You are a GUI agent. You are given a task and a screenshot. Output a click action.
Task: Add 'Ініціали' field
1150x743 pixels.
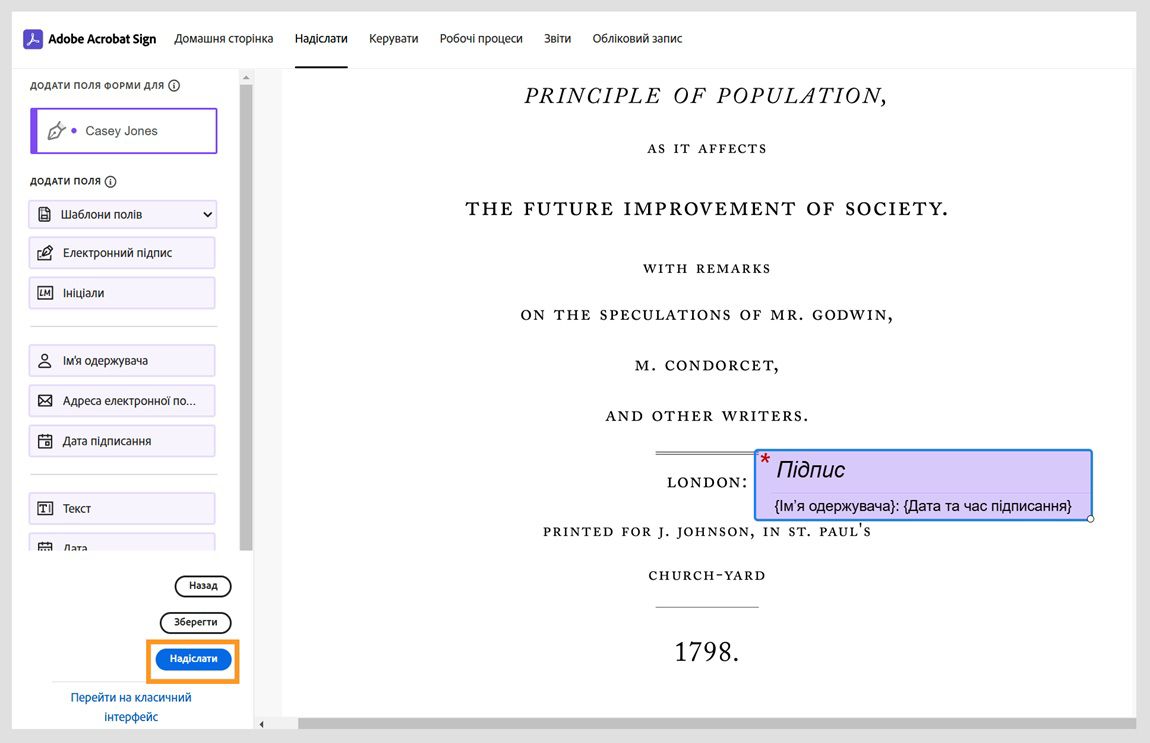point(122,293)
